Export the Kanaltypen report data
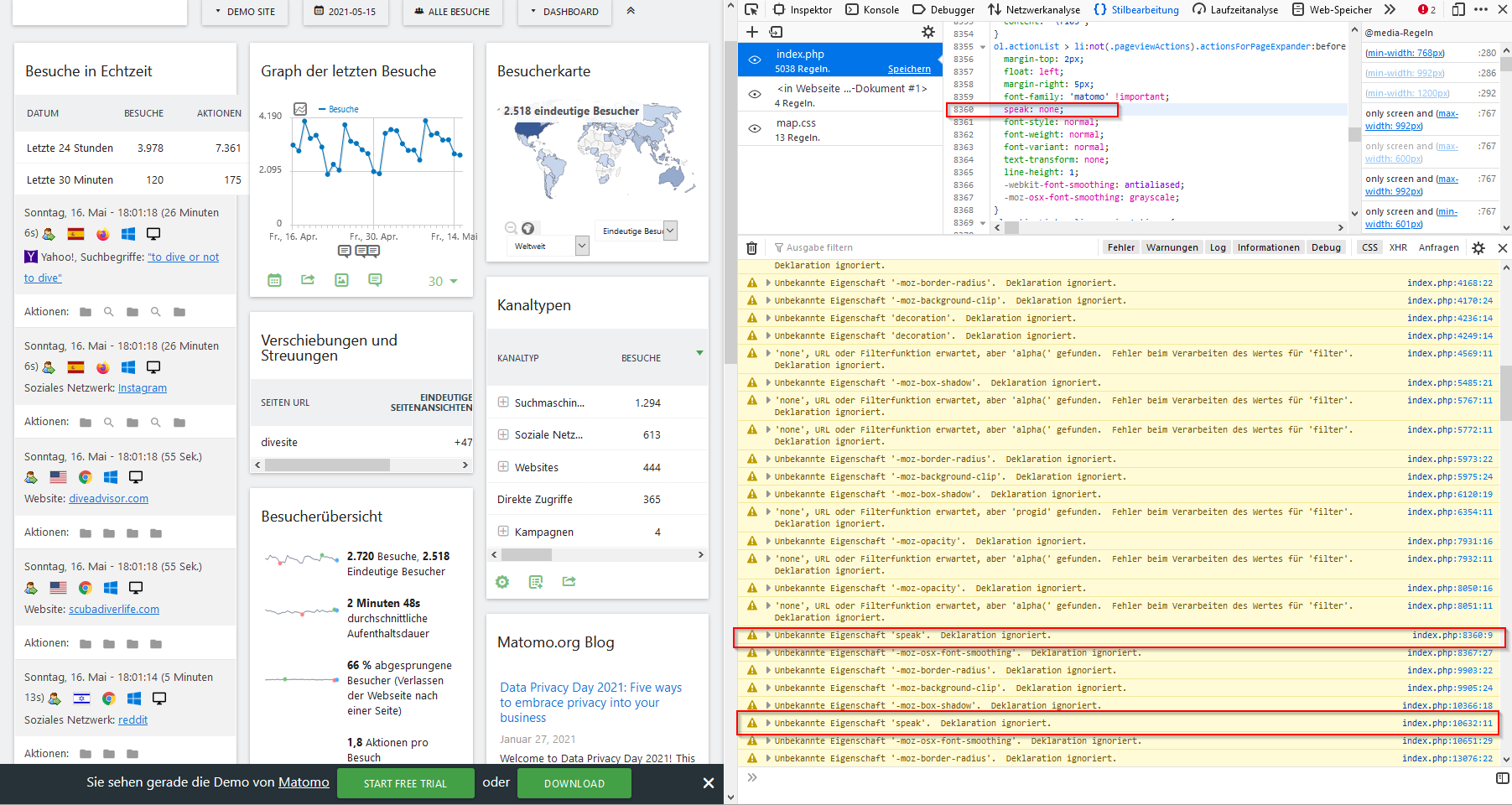1512x805 pixels. coord(569,581)
